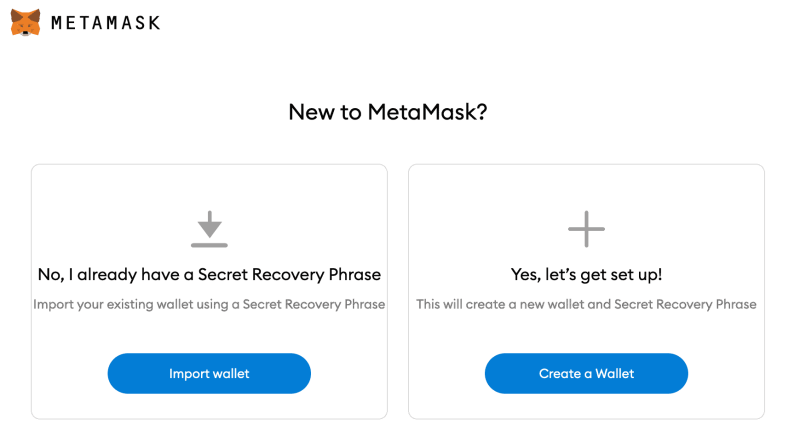Screen dimensions: 800x448
Task: Click the plus icon for new wallet
Action: pyautogui.click(x=586, y=229)
